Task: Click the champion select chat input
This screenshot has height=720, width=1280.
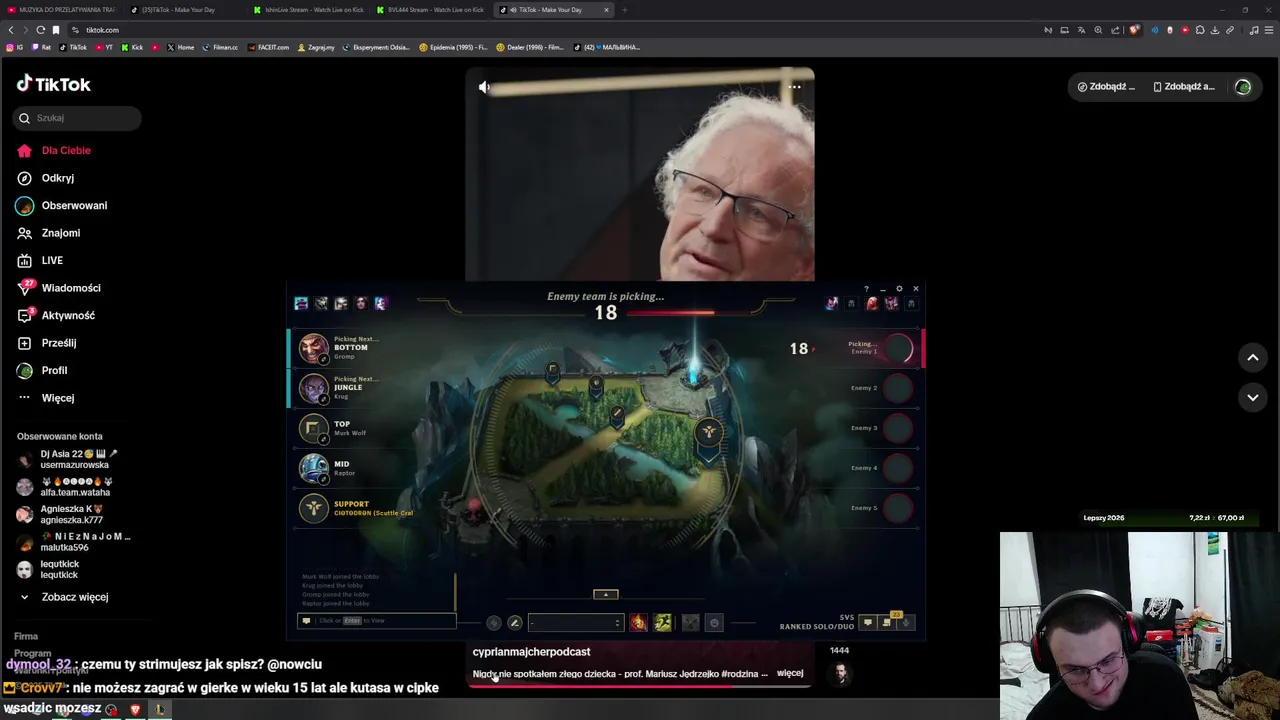Action: [x=377, y=621]
